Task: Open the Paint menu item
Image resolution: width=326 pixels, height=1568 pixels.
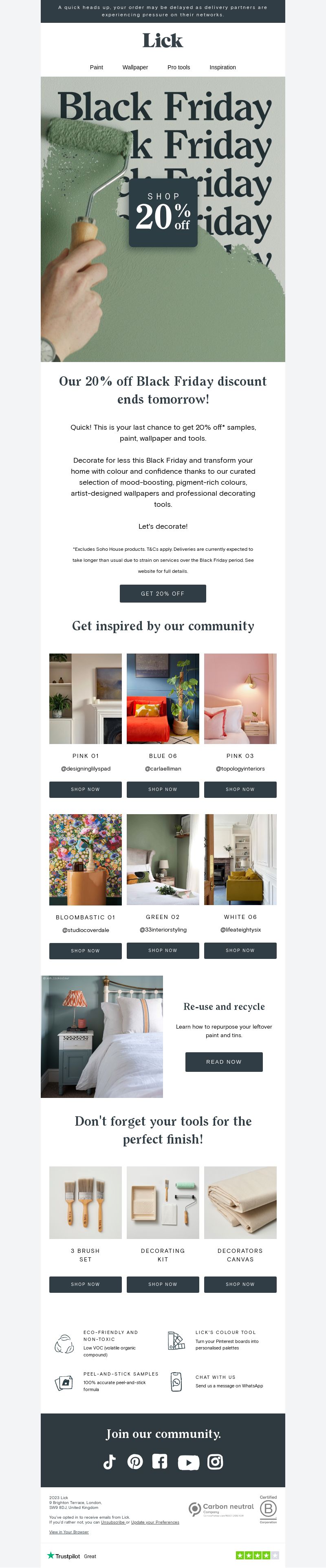Action: [96, 68]
